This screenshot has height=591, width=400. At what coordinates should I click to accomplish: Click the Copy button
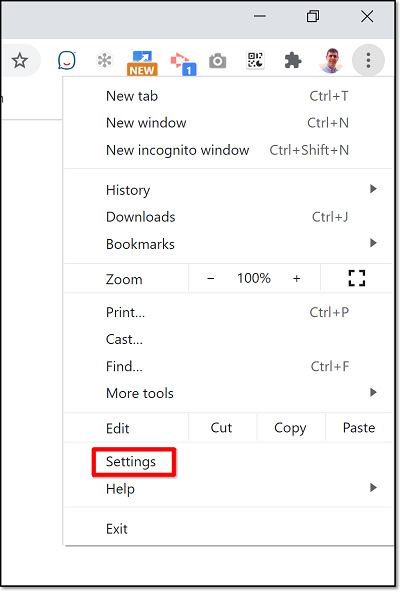click(x=291, y=428)
